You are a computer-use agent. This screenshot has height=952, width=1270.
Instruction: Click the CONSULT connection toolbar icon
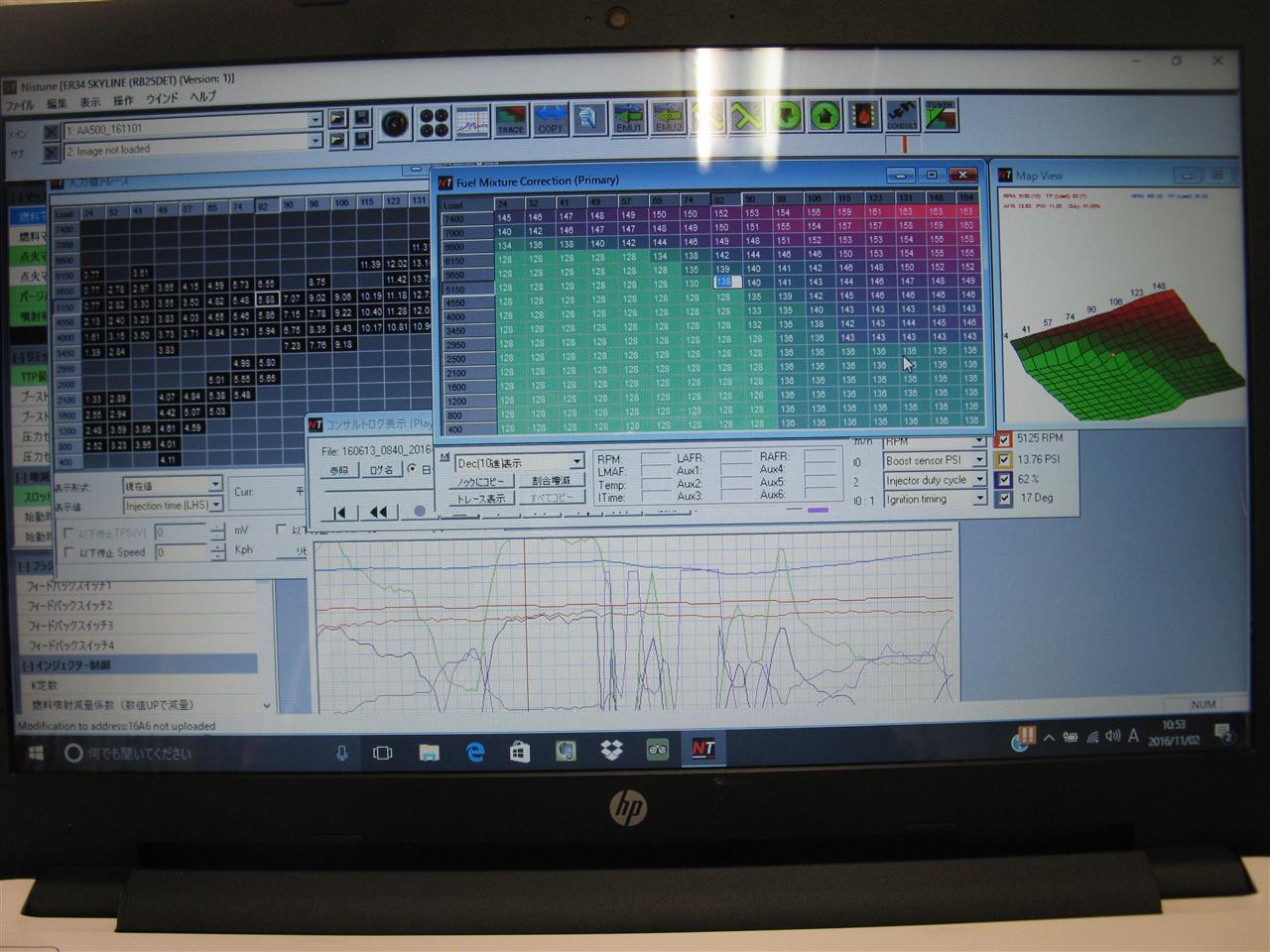pyautogui.click(x=902, y=115)
